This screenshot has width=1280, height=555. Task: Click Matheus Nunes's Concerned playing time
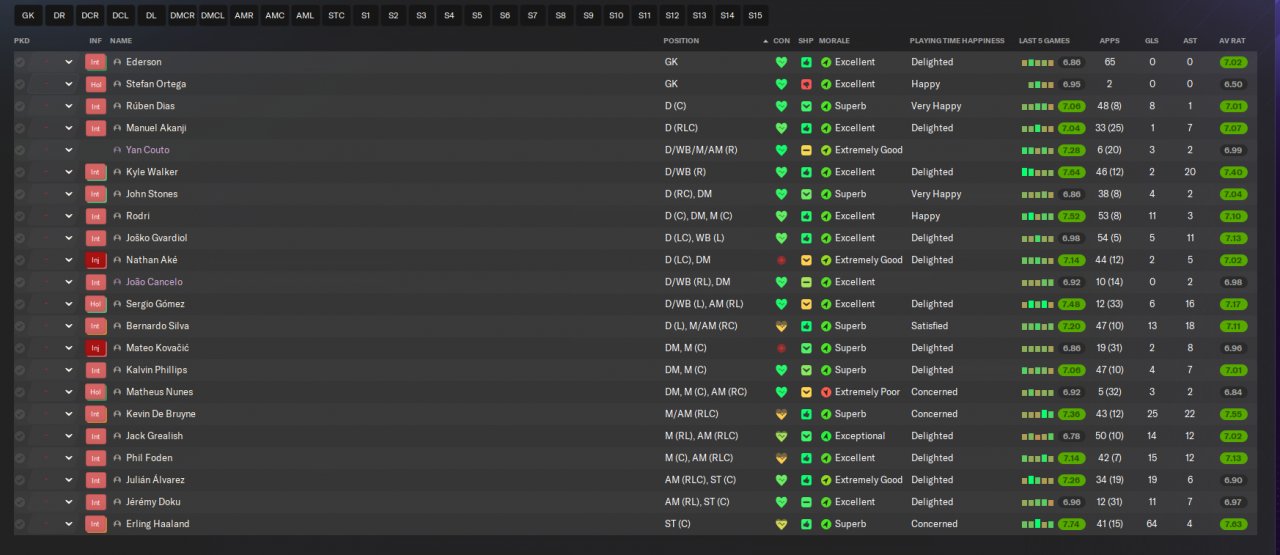(934, 392)
